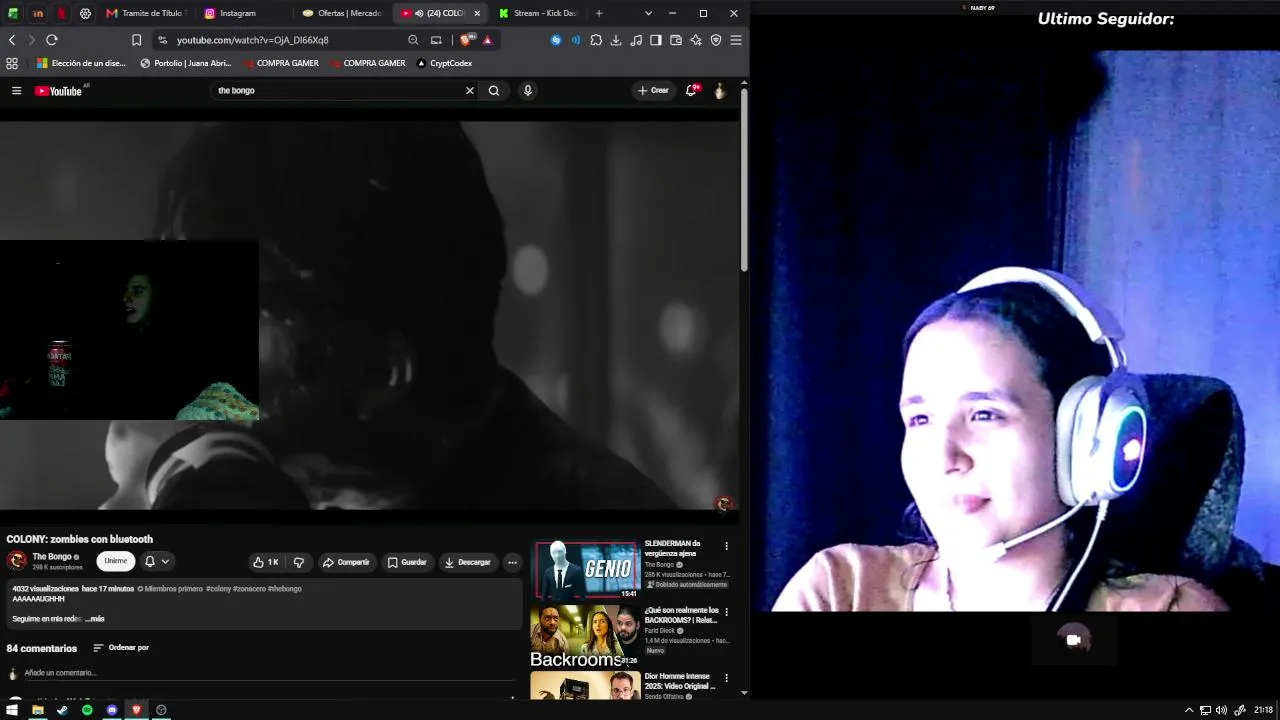Open the YouTube account avatar menu
Image resolution: width=1280 pixels, height=720 pixels.
[719, 91]
